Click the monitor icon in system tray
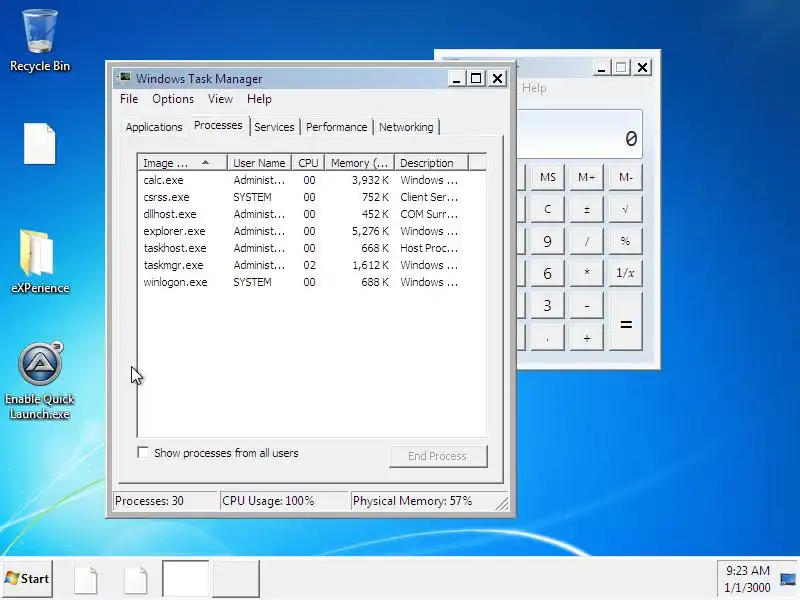 (788, 579)
